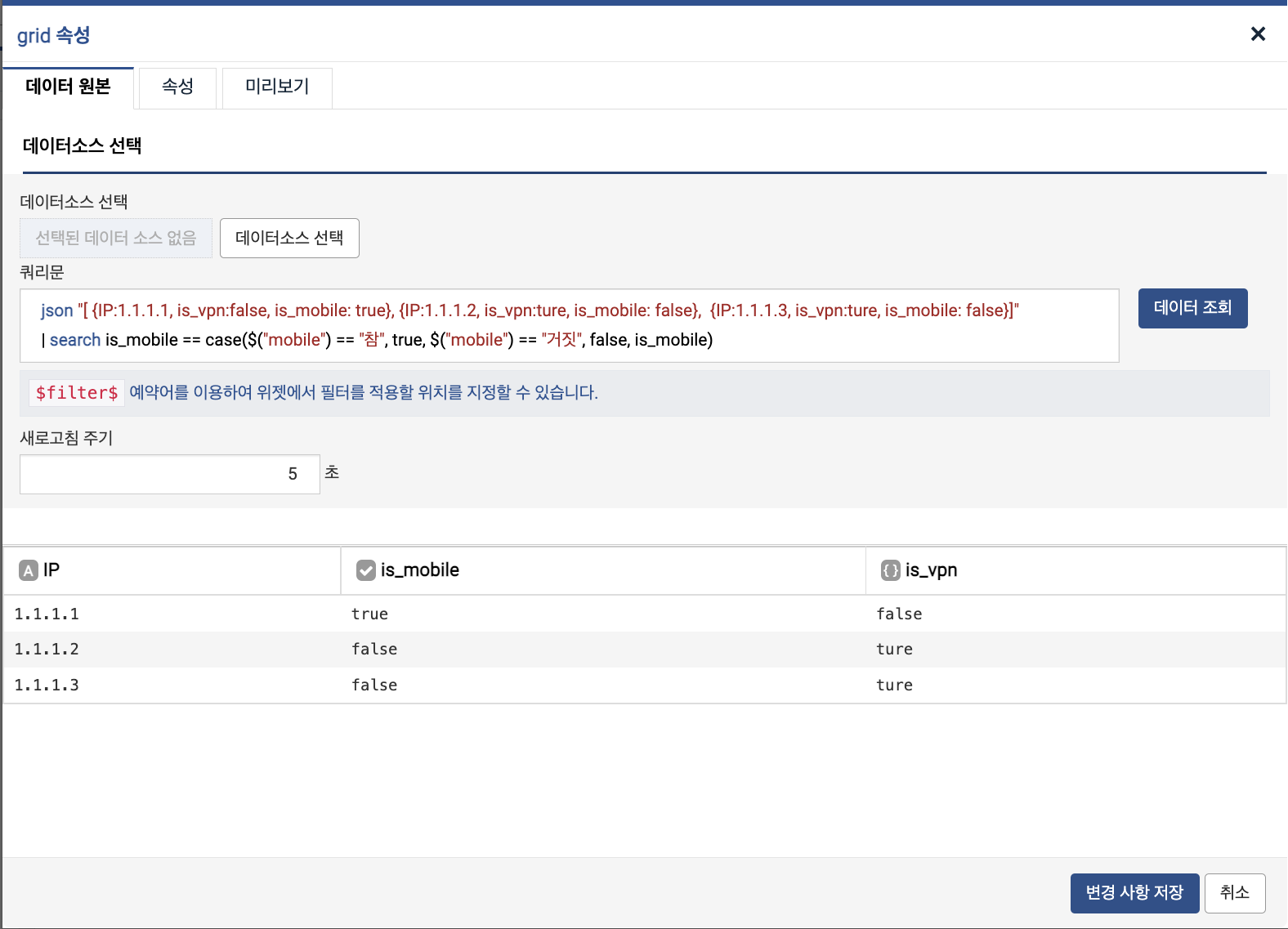Click the boolean check icon beside is_mobile
This screenshot has height=929, width=1288.
click(366, 570)
